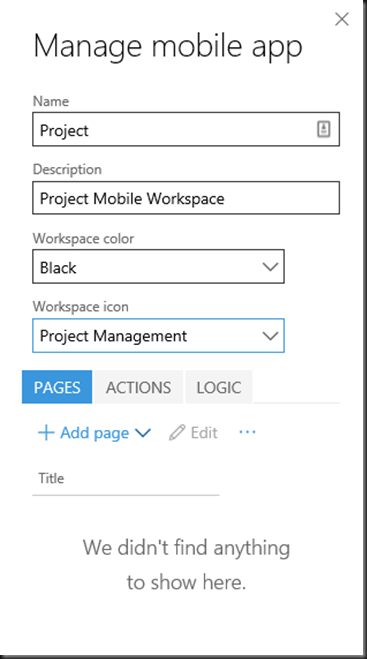Click the Edit button
367x659 pixels.
coord(193,432)
